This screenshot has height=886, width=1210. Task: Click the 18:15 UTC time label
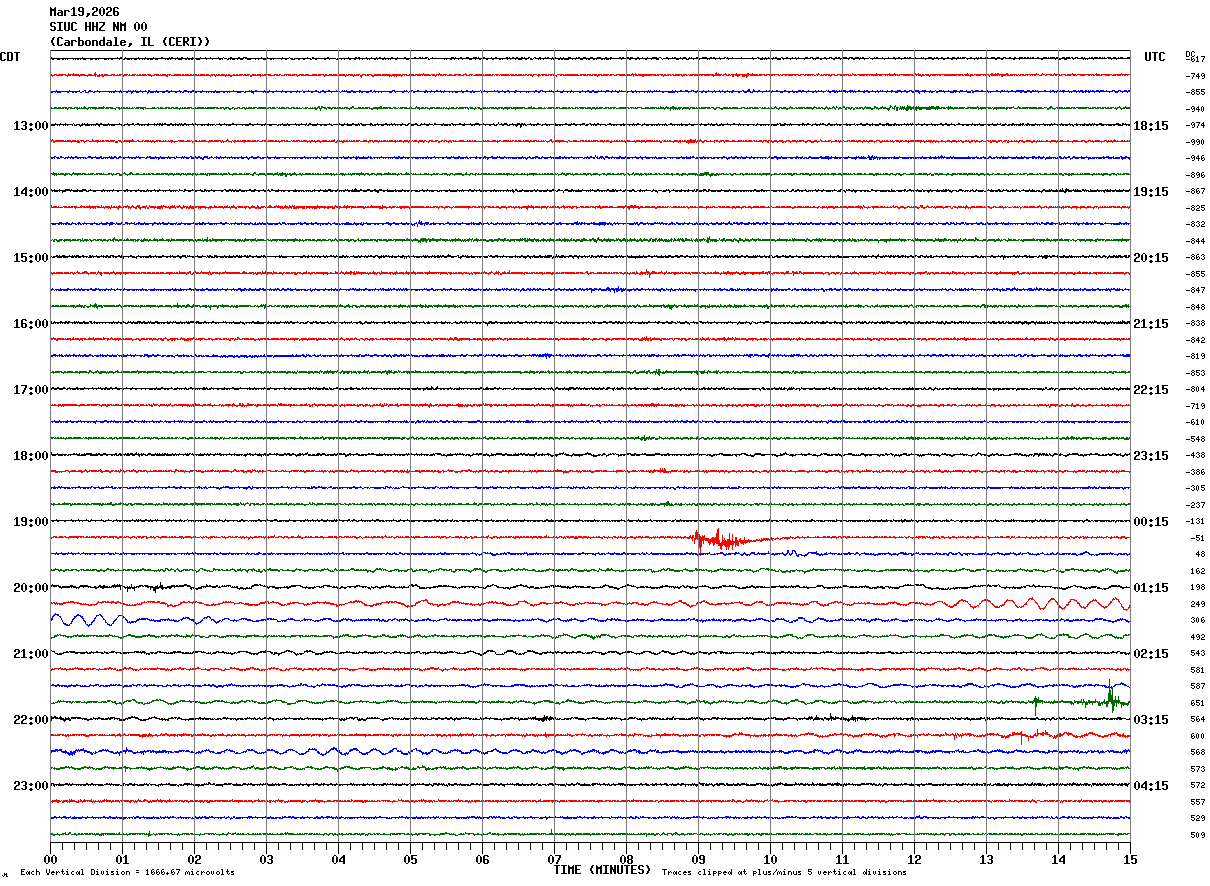(x=1150, y=126)
